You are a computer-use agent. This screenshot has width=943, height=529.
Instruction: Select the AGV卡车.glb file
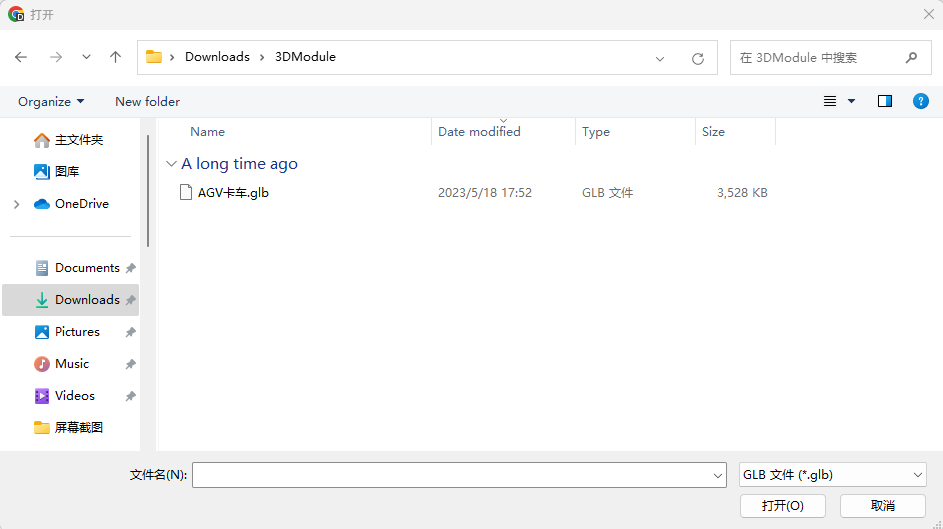[233, 193]
